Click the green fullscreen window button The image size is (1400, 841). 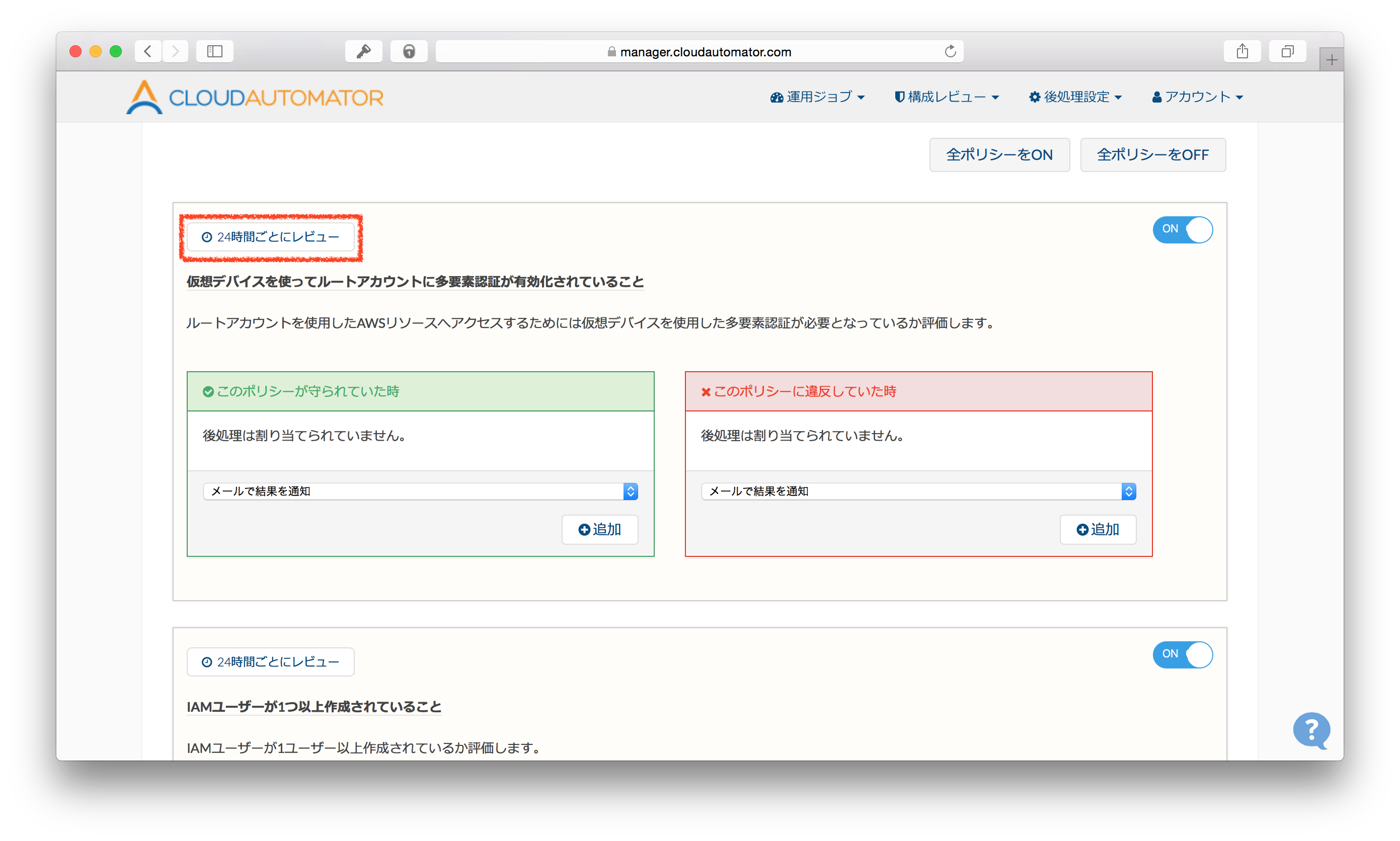click(x=116, y=52)
